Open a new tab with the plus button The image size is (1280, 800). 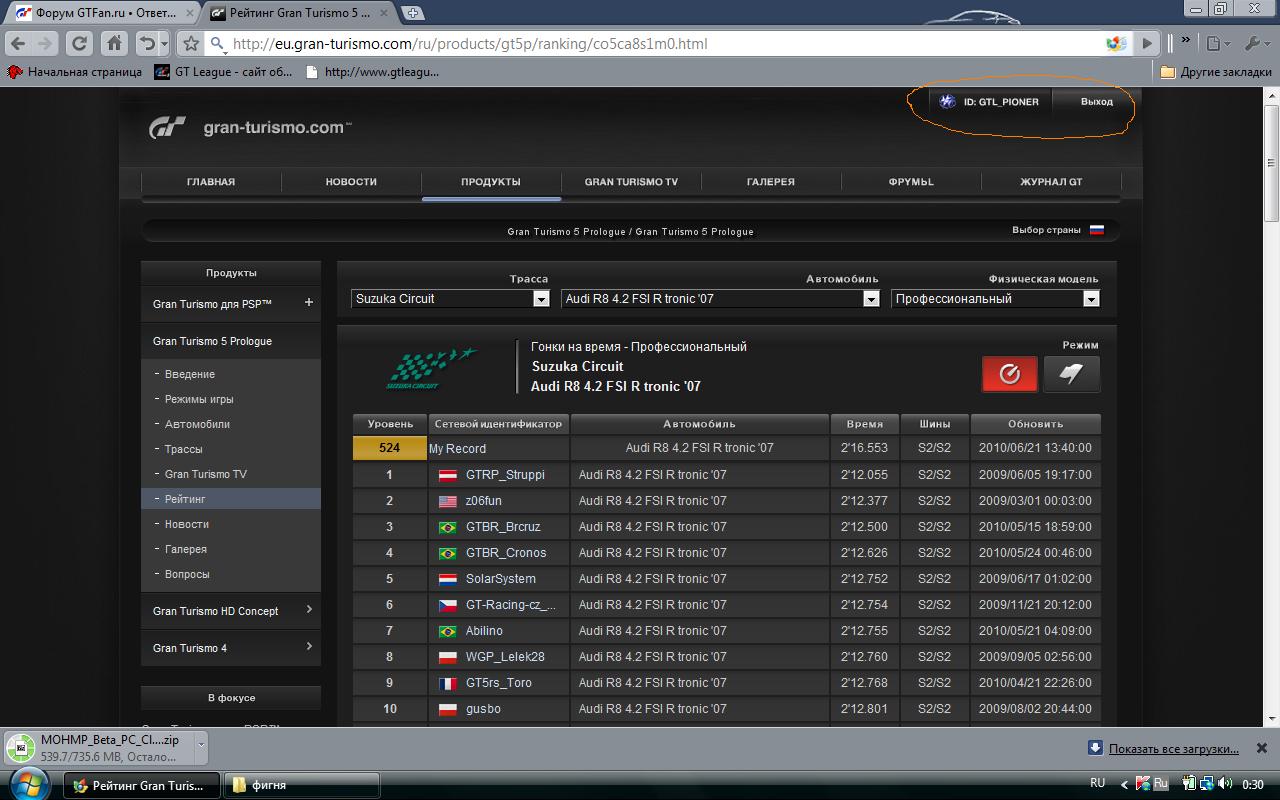pyautogui.click(x=412, y=13)
